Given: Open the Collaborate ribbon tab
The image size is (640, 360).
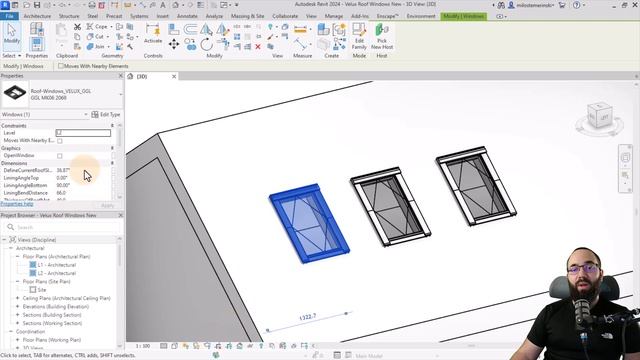Looking at the screenshot, I should [x=285, y=16].
